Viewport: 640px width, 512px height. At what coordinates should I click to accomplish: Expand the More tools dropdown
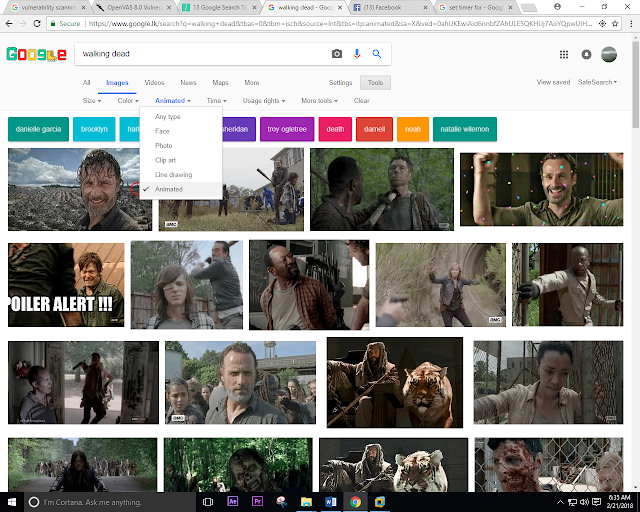[x=319, y=100]
